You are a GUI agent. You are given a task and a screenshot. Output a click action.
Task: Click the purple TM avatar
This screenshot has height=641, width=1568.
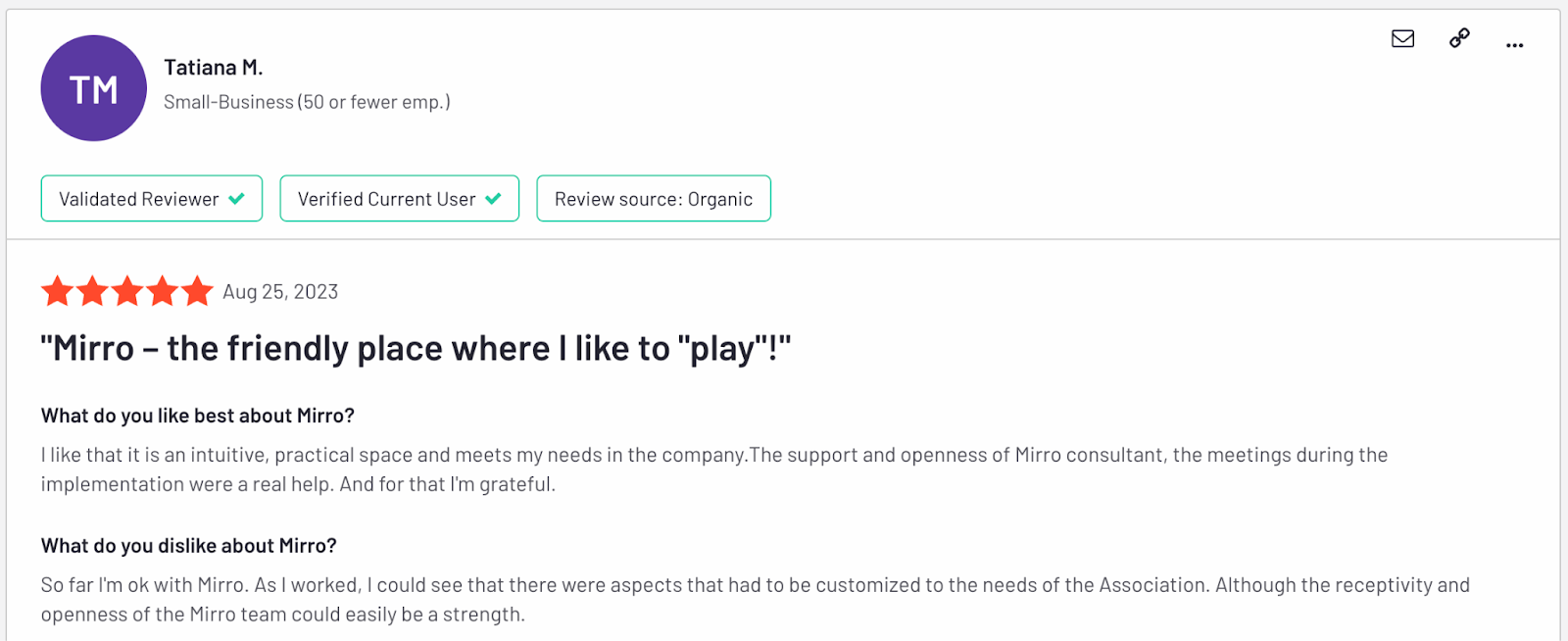[93, 88]
